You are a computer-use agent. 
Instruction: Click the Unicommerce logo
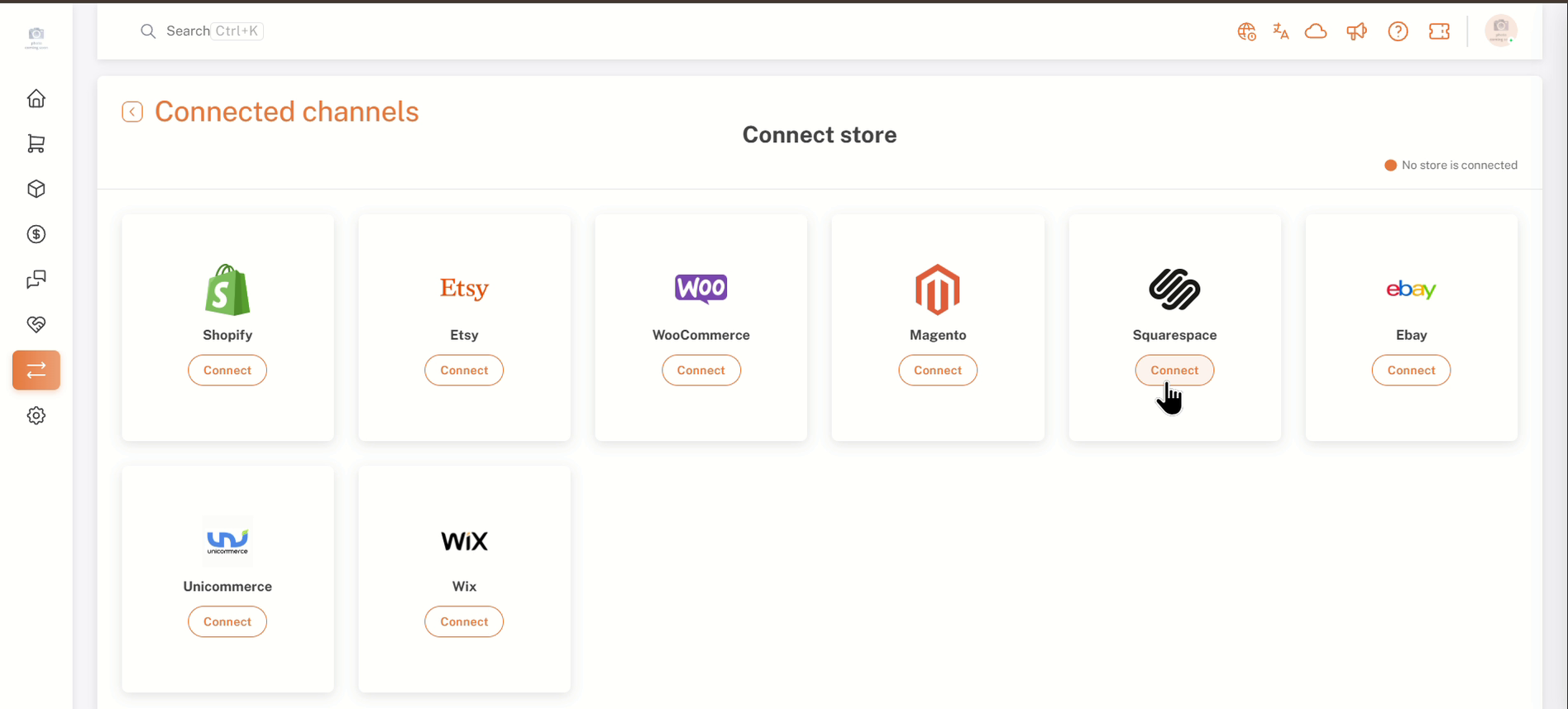pos(227,541)
